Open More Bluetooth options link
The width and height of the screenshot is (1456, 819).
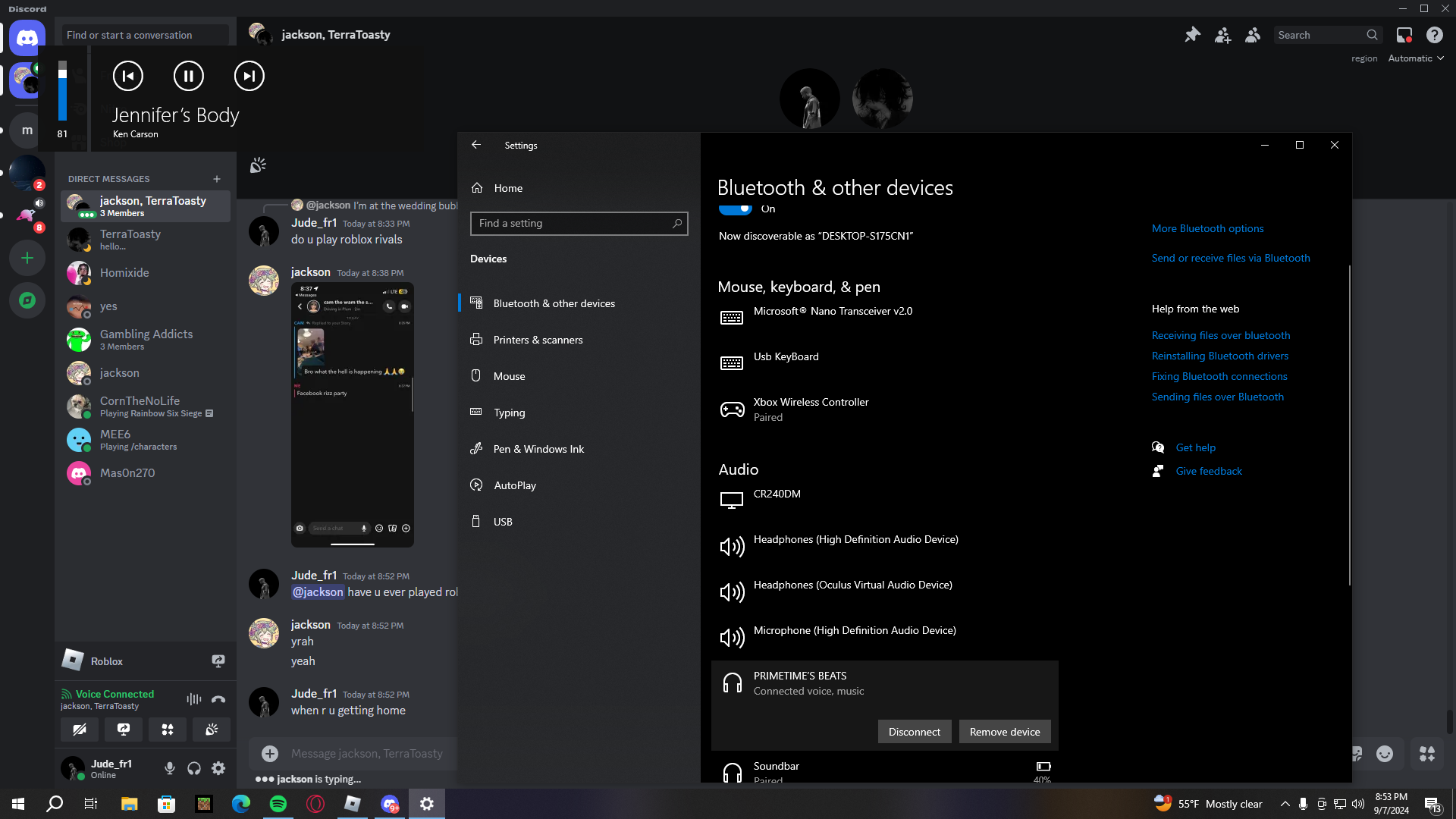[1207, 228]
